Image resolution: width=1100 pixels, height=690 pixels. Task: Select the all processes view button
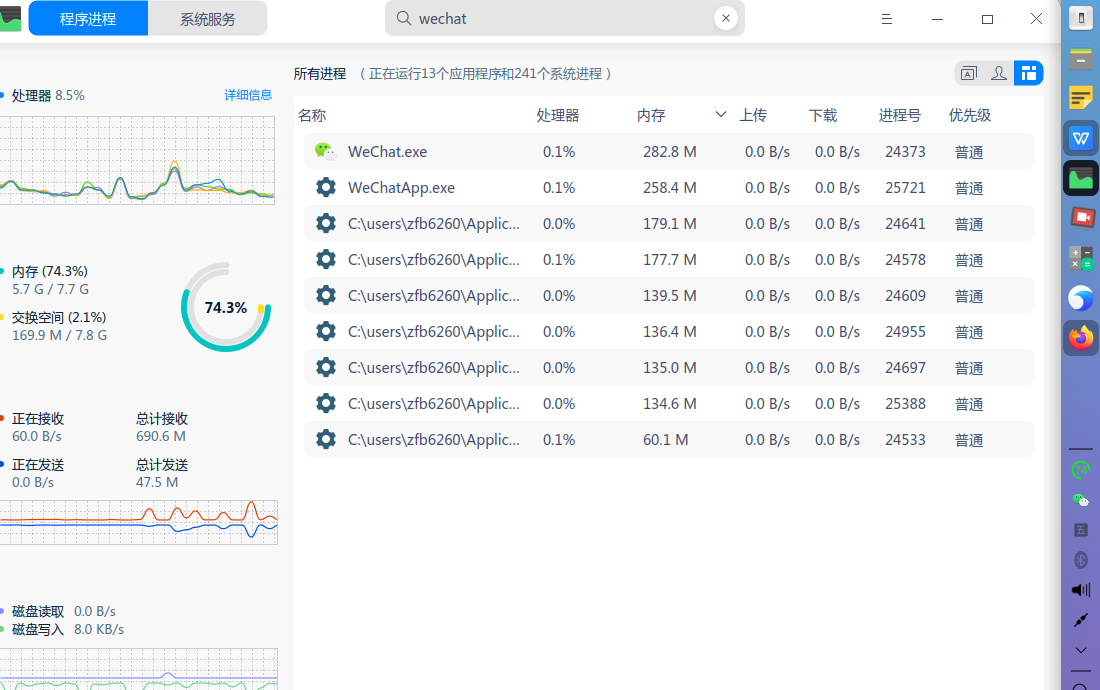click(x=1028, y=73)
